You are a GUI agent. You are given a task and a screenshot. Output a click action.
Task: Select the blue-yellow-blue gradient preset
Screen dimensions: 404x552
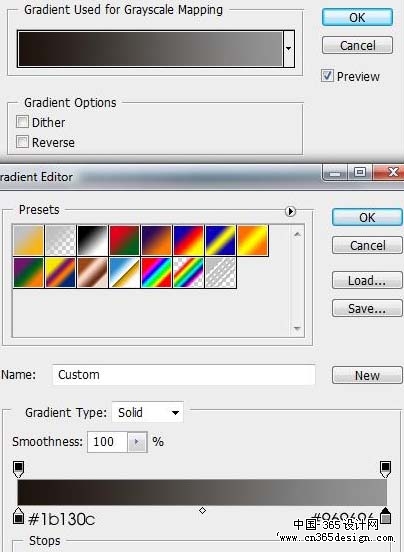[x=220, y=240]
